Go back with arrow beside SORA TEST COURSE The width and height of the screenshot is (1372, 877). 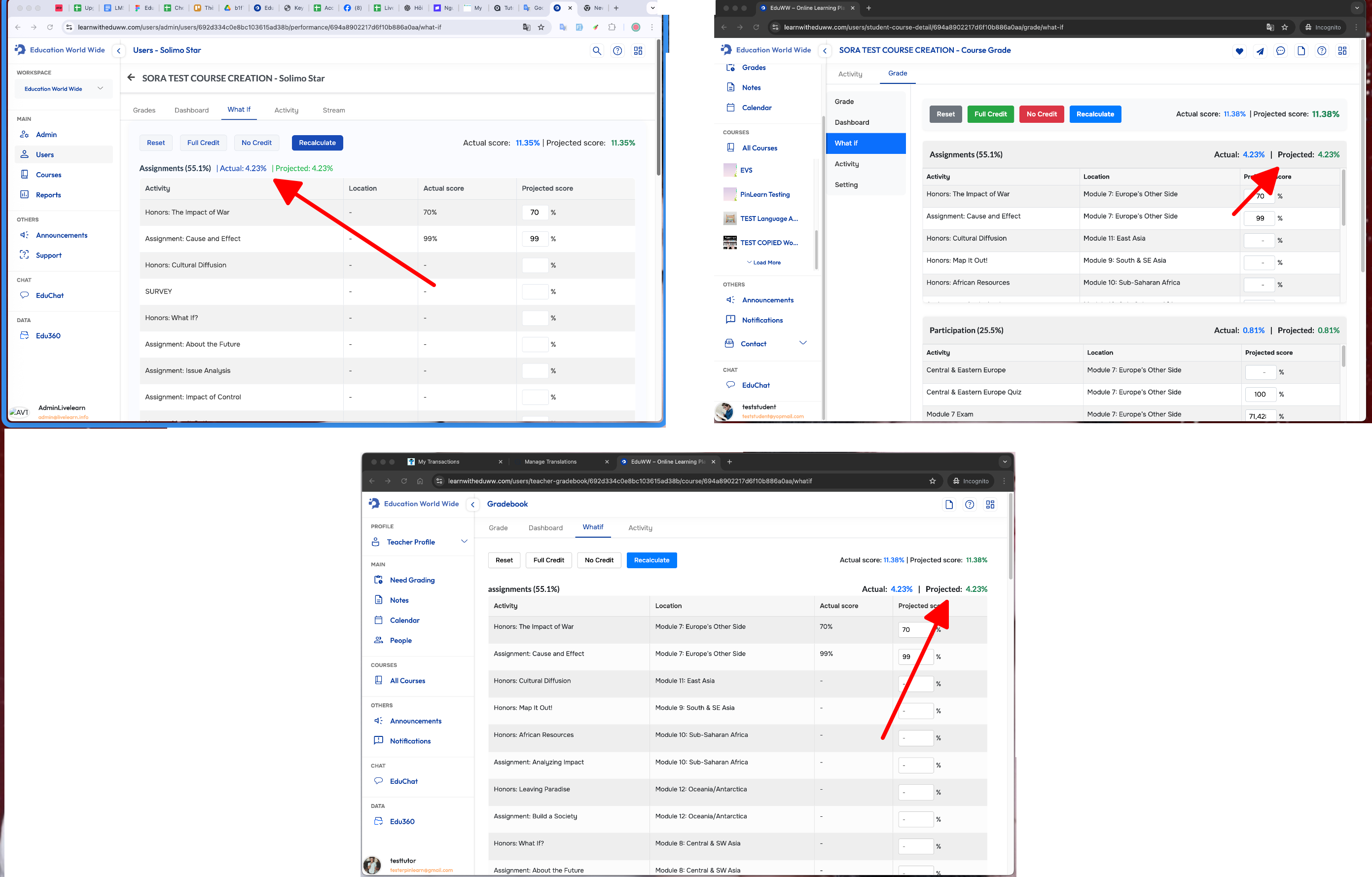point(131,78)
